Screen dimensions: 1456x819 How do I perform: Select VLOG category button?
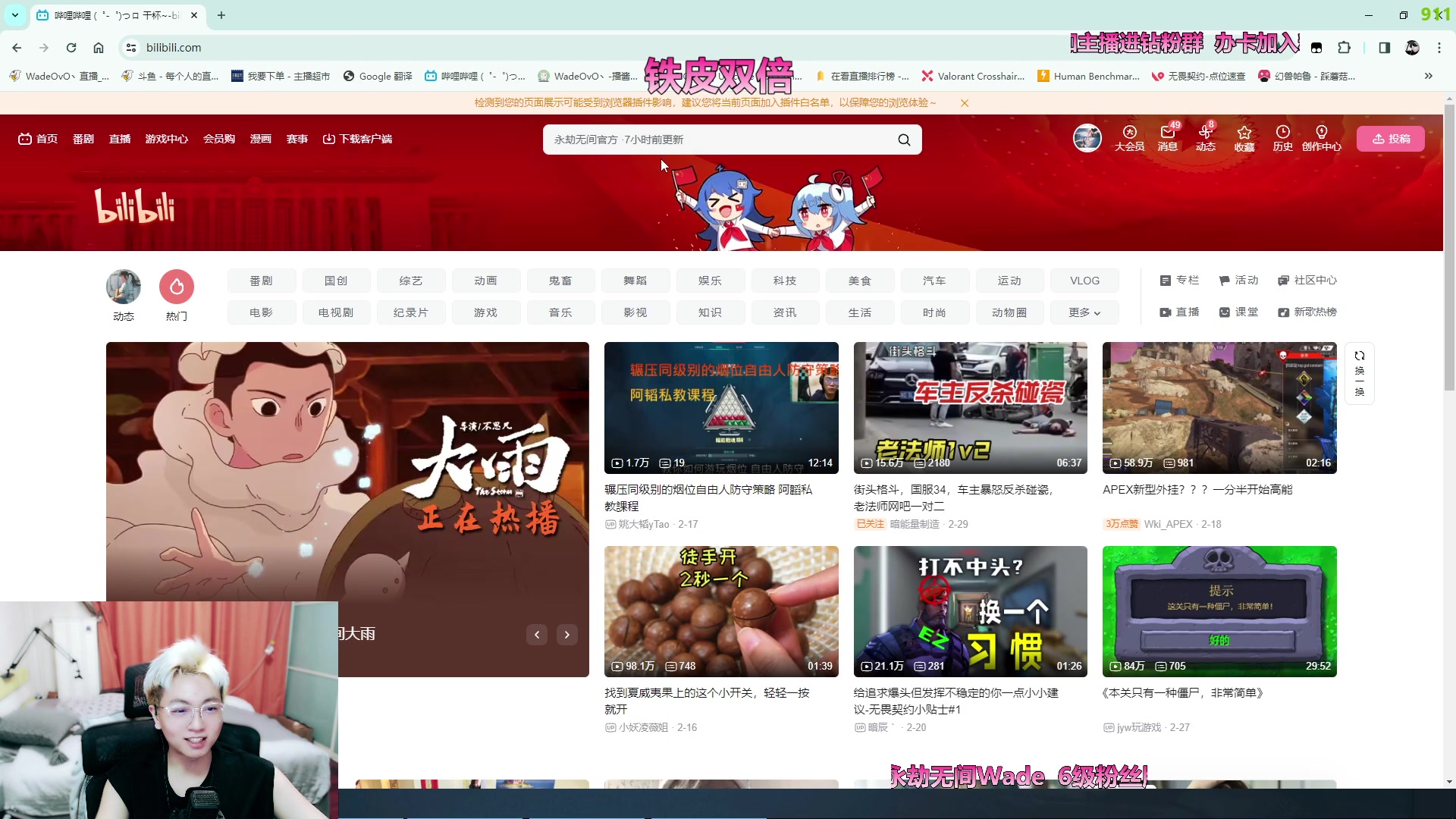click(1084, 281)
